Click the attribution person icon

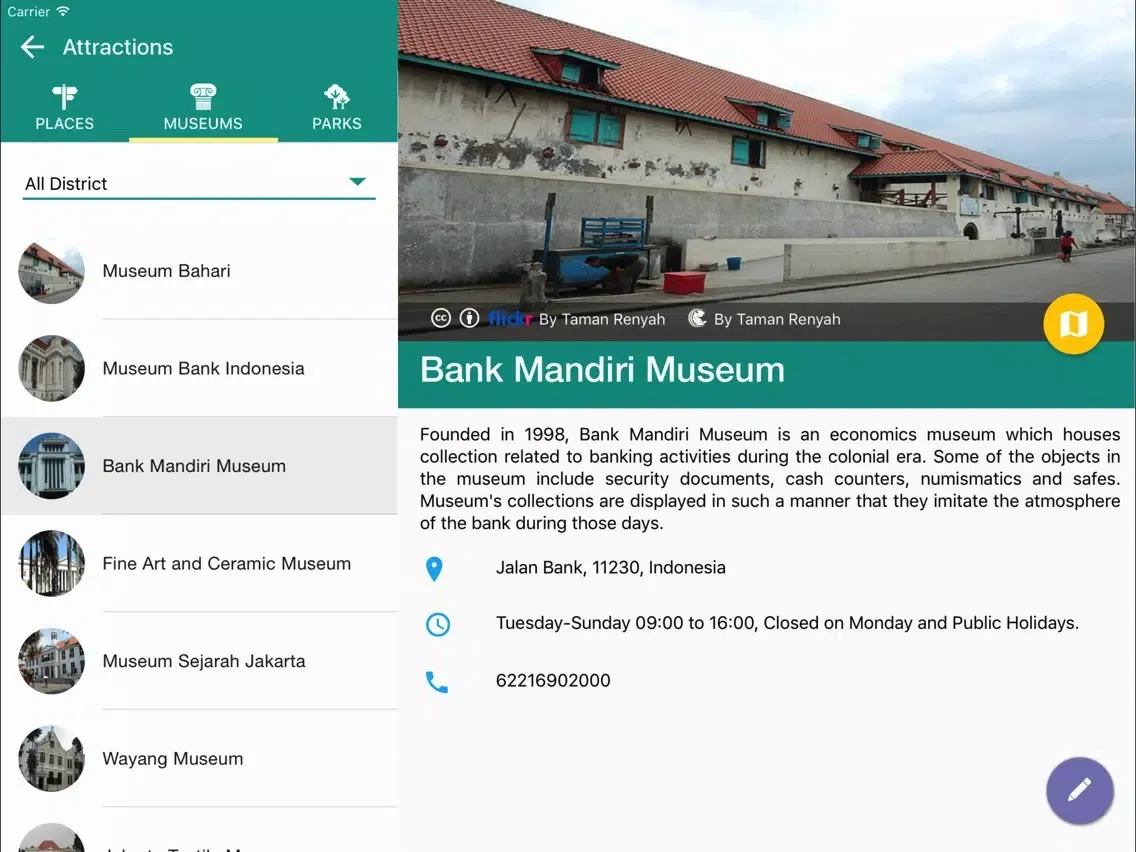coord(469,319)
